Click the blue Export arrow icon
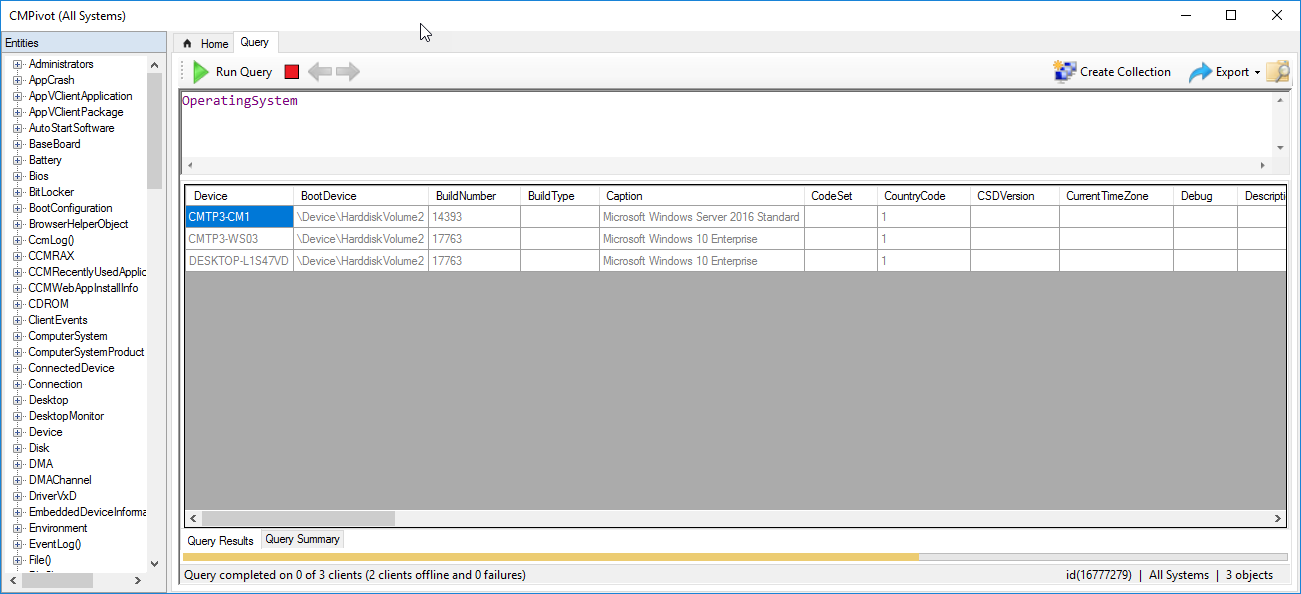The image size is (1301, 594). [1200, 72]
